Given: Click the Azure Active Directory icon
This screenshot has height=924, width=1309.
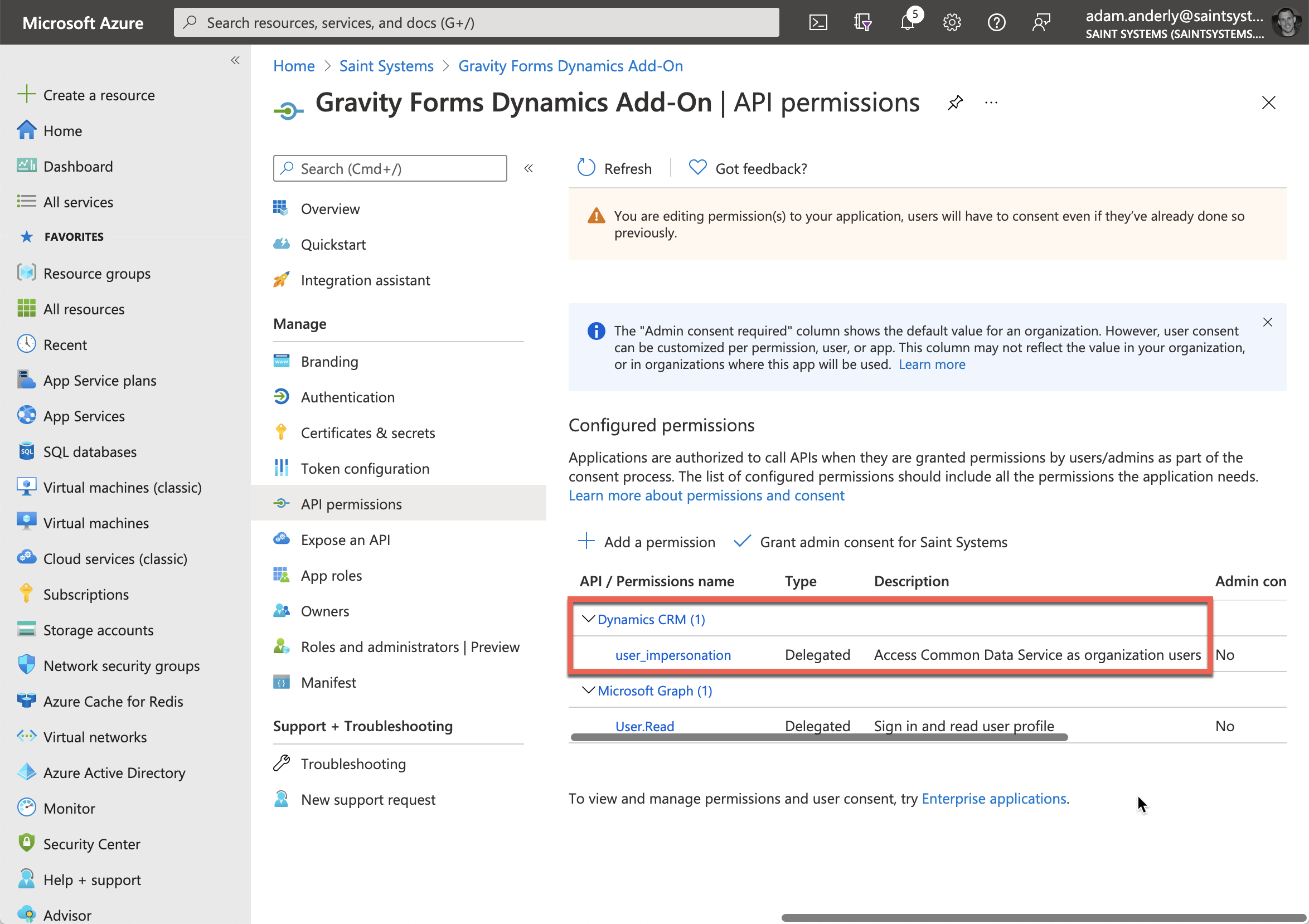Looking at the screenshot, I should click(x=26, y=772).
